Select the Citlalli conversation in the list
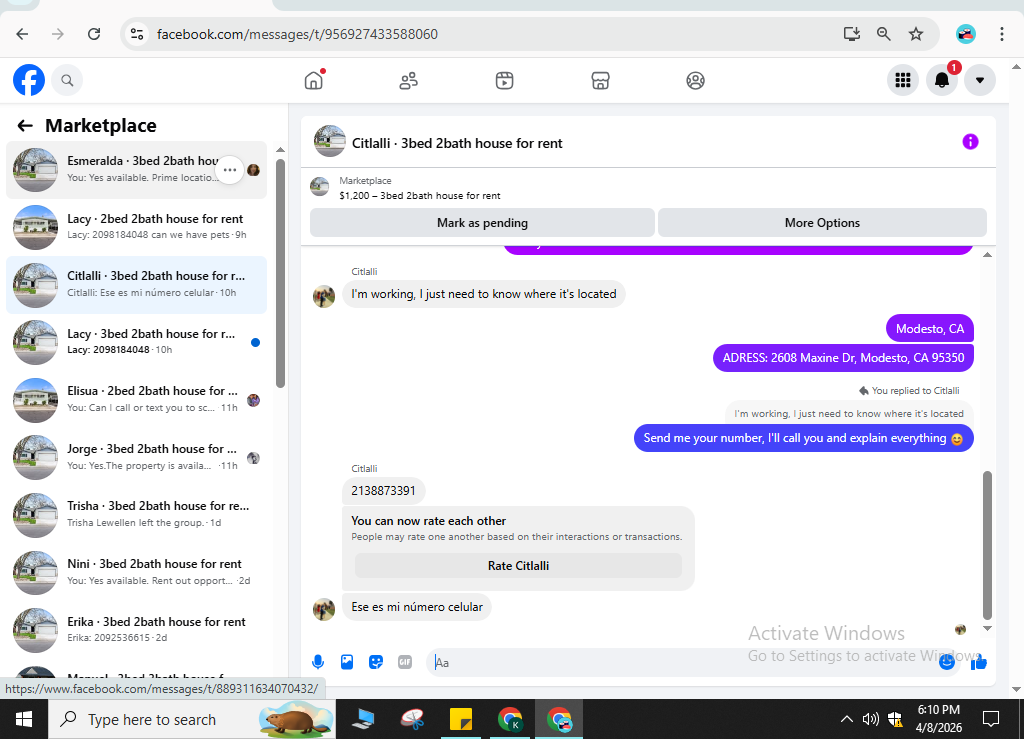The height and width of the screenshot is (739, 1024). point(136,285)
